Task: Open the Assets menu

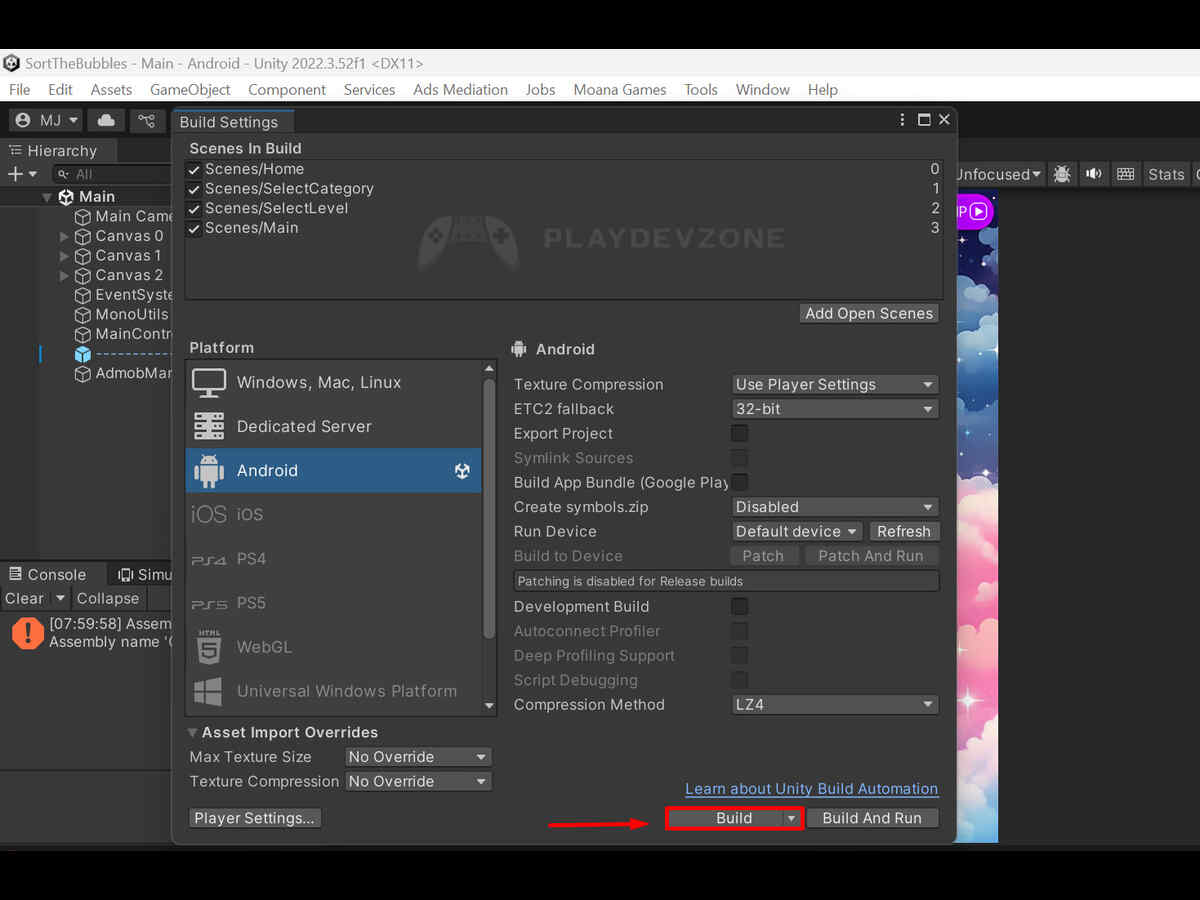Action: click(x=111, y=90)
